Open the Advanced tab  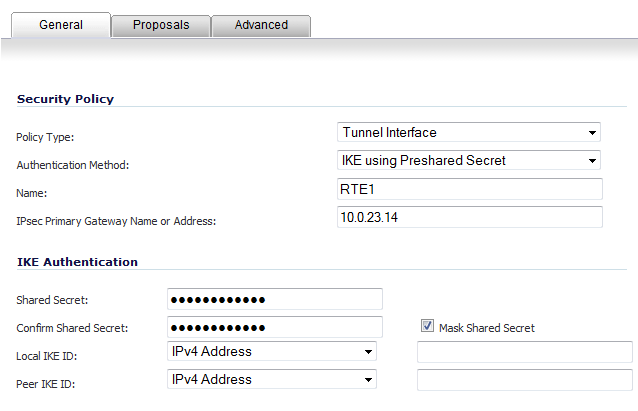(261, 25)
